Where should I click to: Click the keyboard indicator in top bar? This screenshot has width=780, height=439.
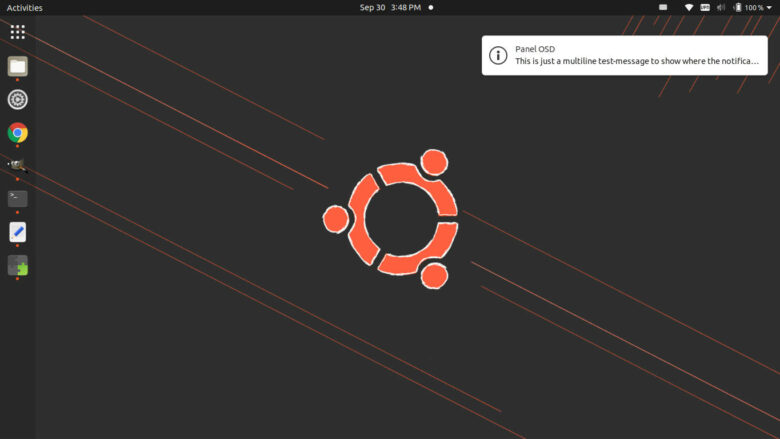pyautogui.click(x=663, y=7)
